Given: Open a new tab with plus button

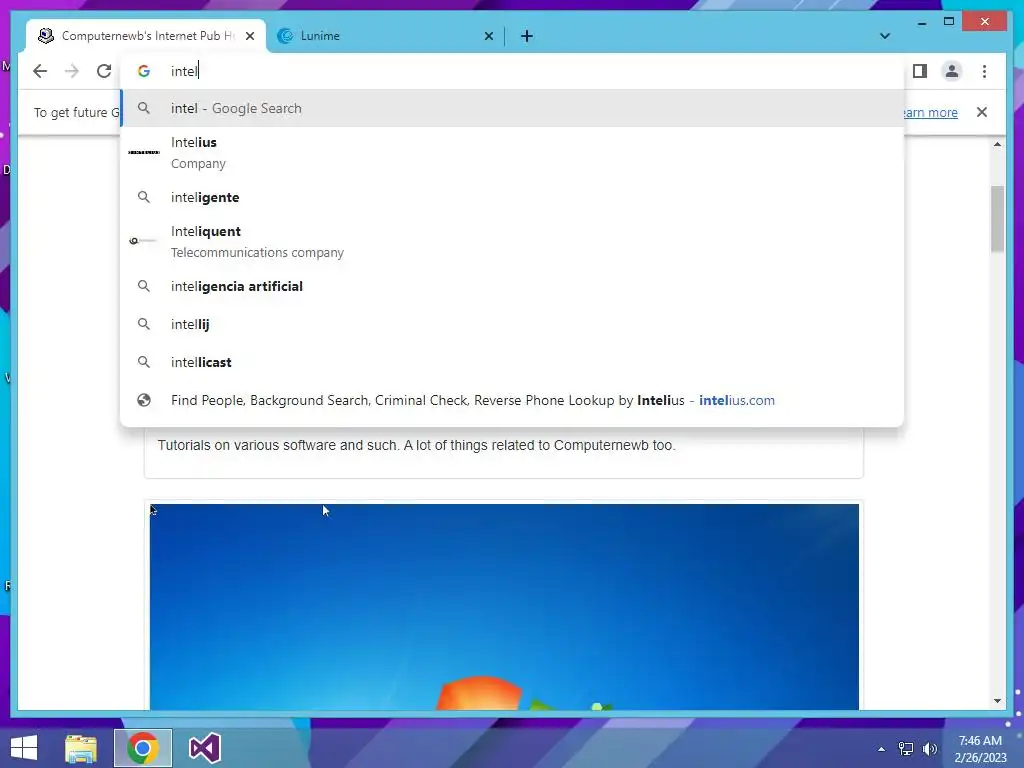Looking at the screenshot, I should point(527,36).
